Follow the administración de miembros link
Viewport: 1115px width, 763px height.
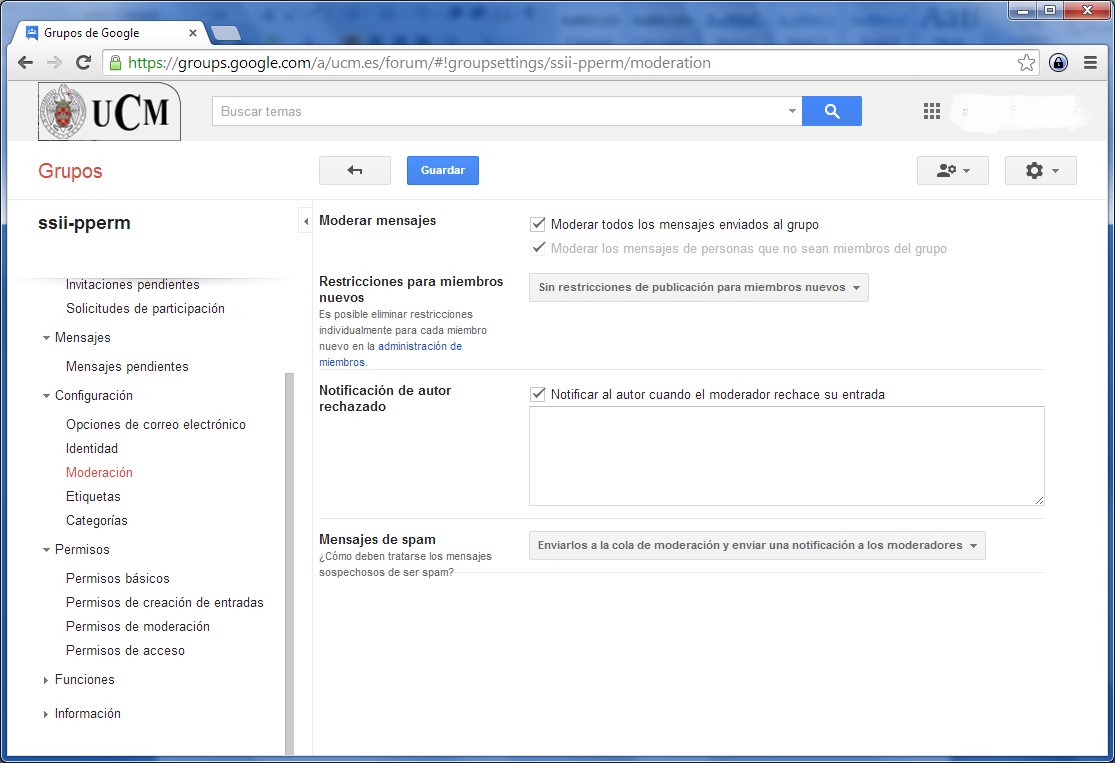pyautogui.click(x=419, y=347)
